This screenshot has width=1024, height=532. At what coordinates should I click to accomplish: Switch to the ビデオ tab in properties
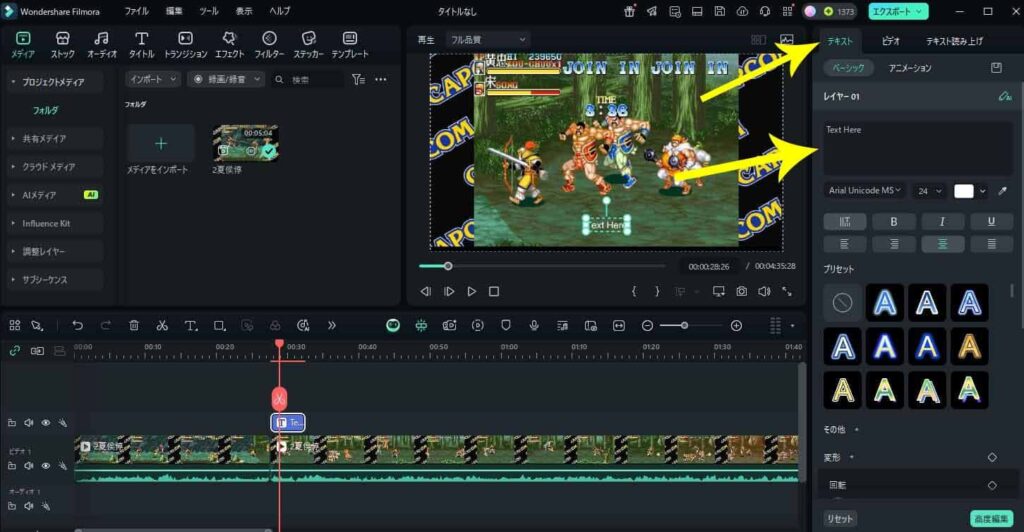pyautogui.click(x=891, y=41)
